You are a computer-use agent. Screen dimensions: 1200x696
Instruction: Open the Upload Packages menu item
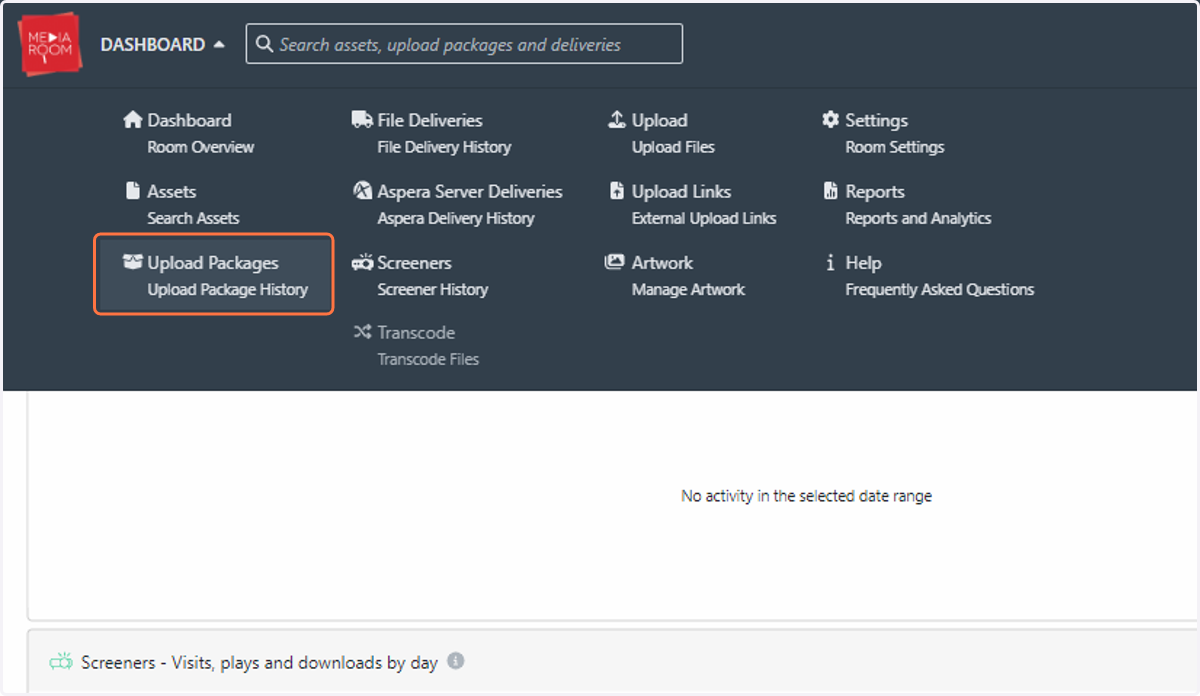tap(213, 263)
